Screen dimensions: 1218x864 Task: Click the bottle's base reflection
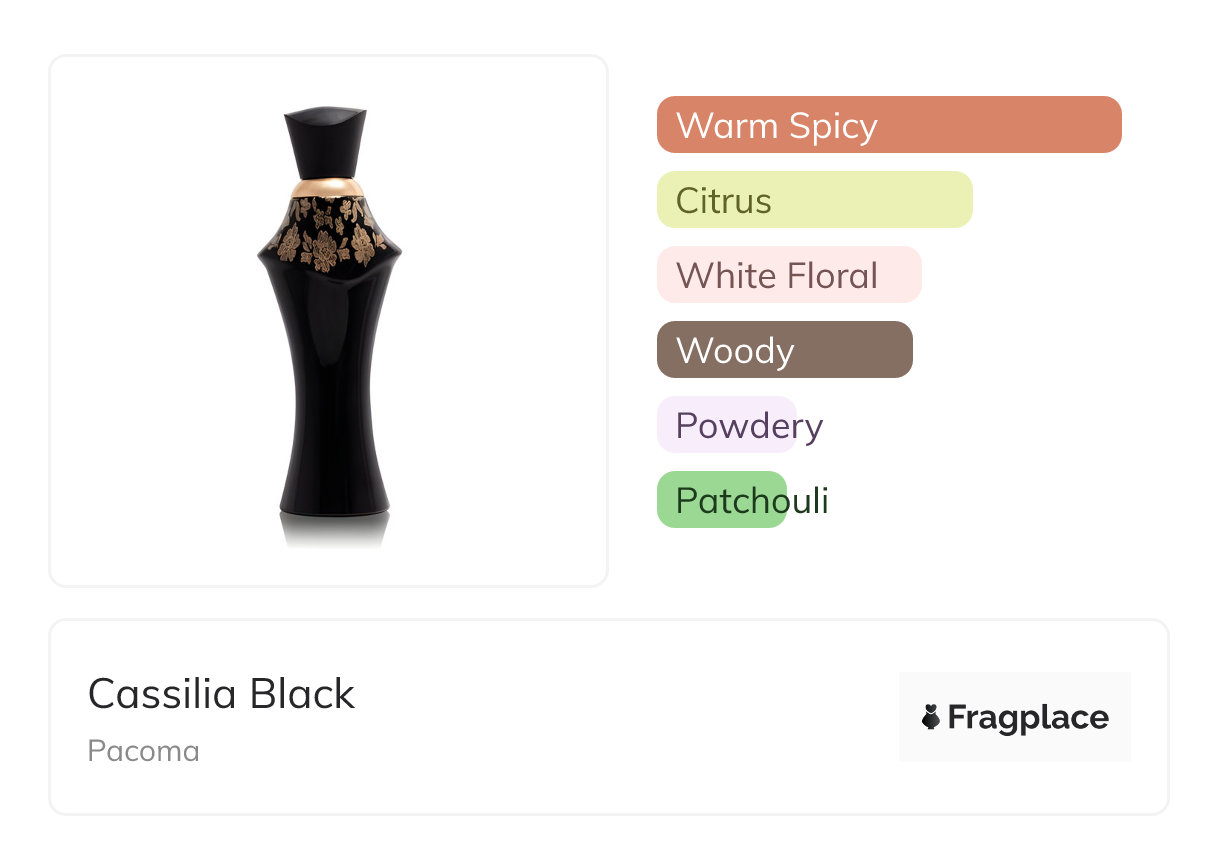pos(334,530)
